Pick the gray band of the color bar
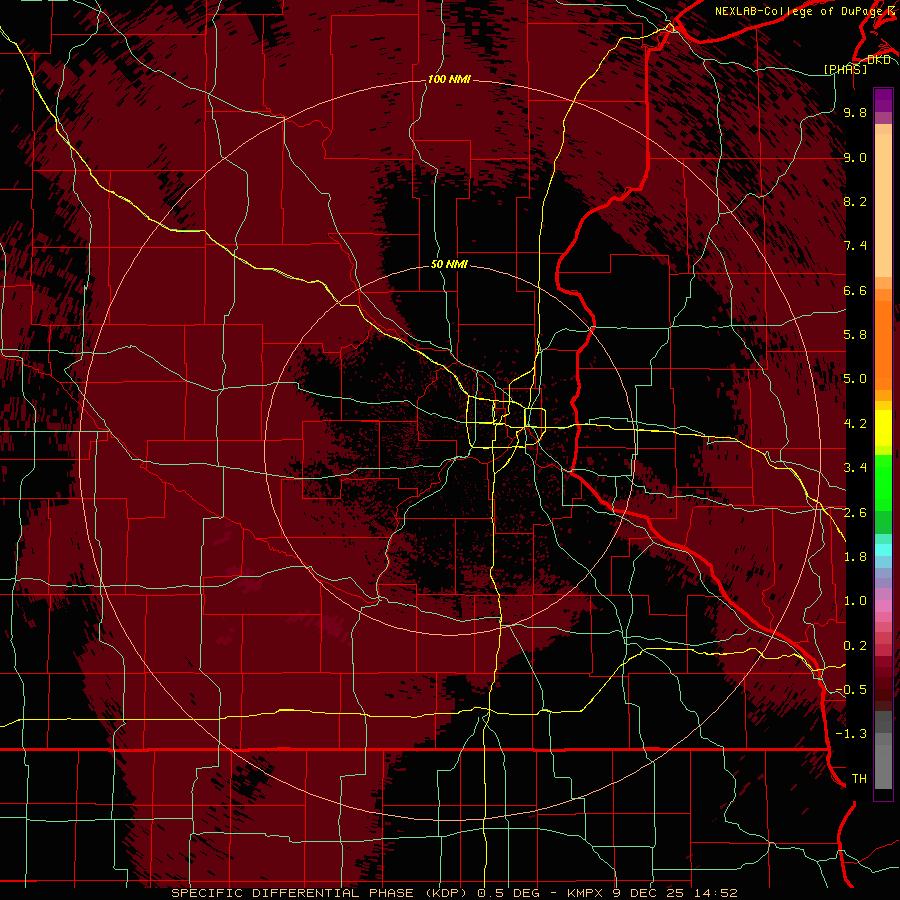 [883, 751]
